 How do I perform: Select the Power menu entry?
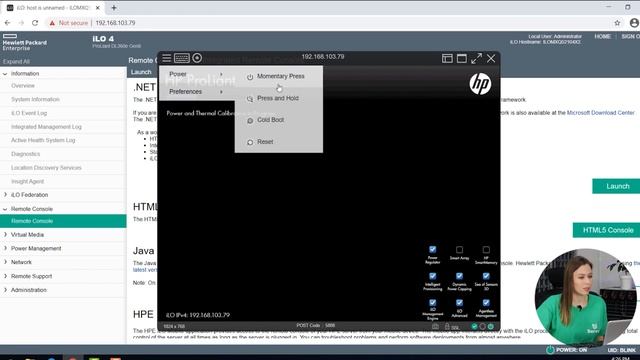[196, 74]
